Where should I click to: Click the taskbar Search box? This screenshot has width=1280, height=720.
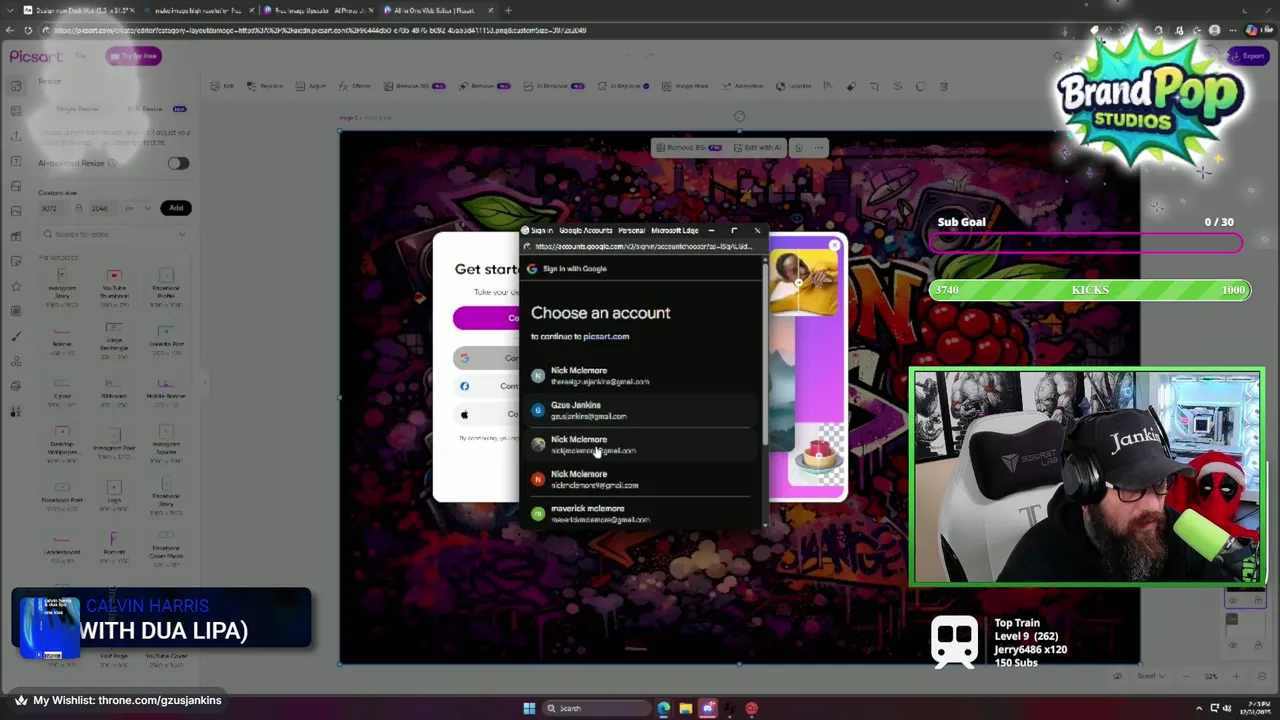click(x=596, y=709)
